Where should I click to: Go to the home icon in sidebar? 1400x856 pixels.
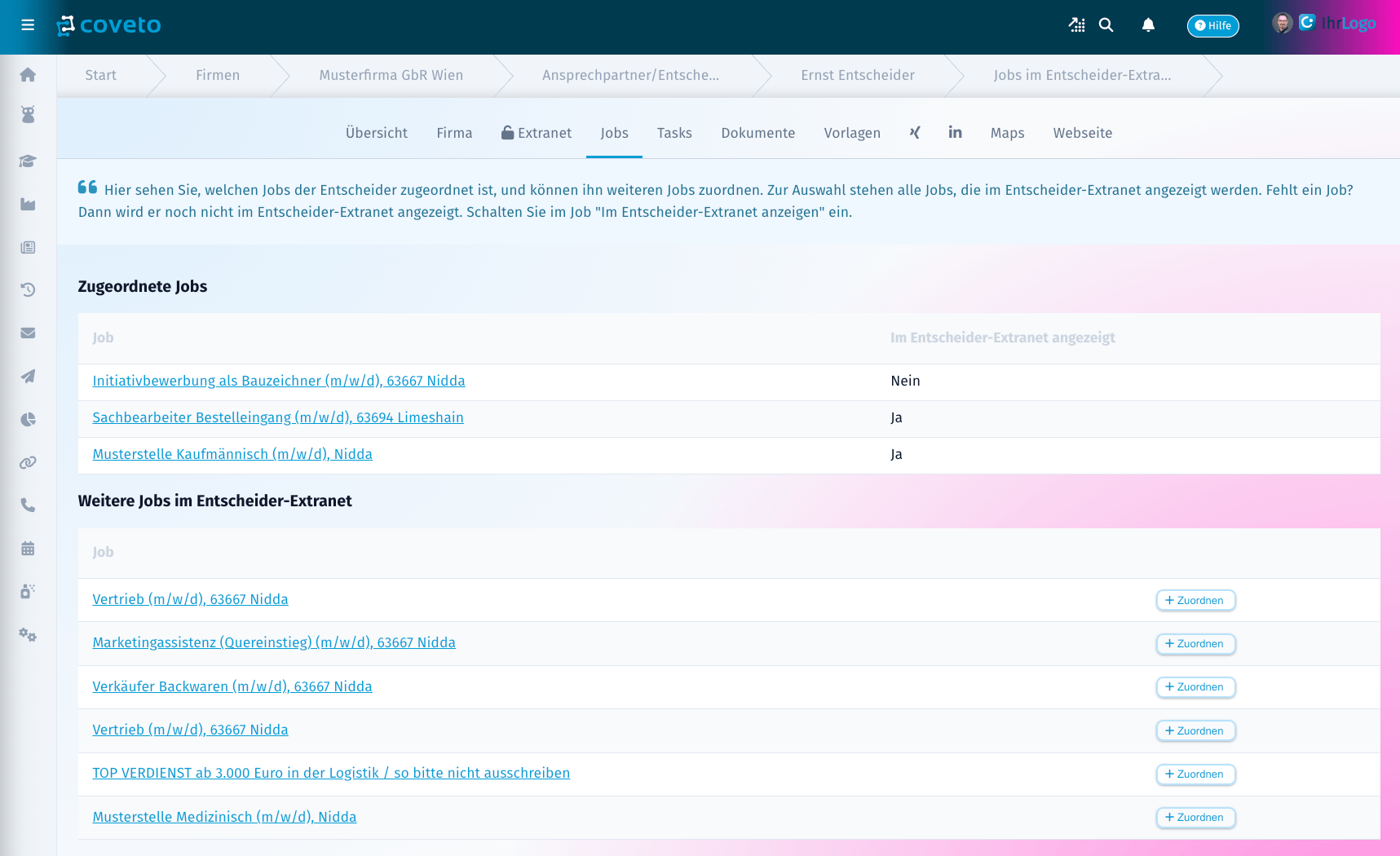tap(28, 75)
